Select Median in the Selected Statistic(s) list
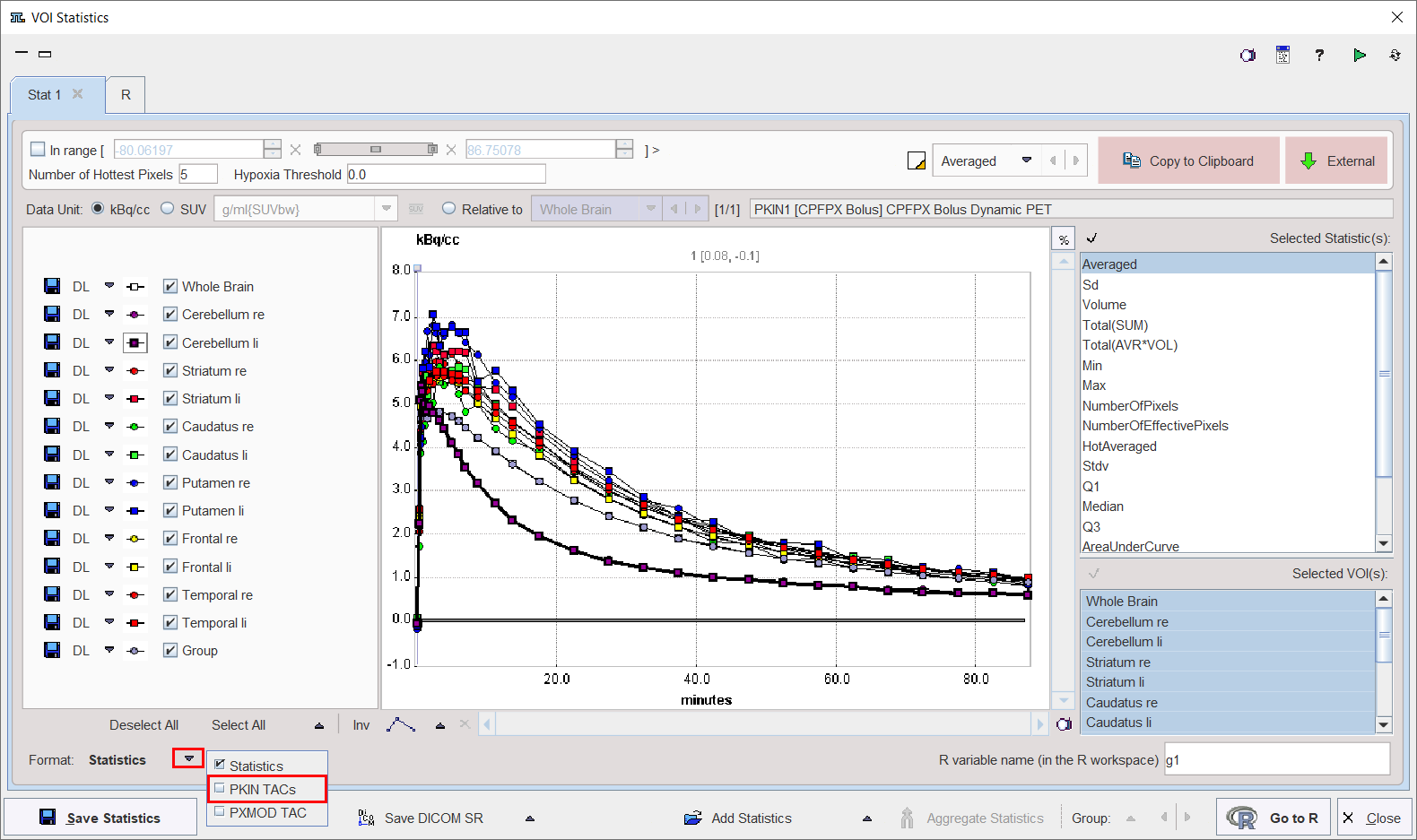The width and height of the screenshot is (1417, 840). (1227, 507)
